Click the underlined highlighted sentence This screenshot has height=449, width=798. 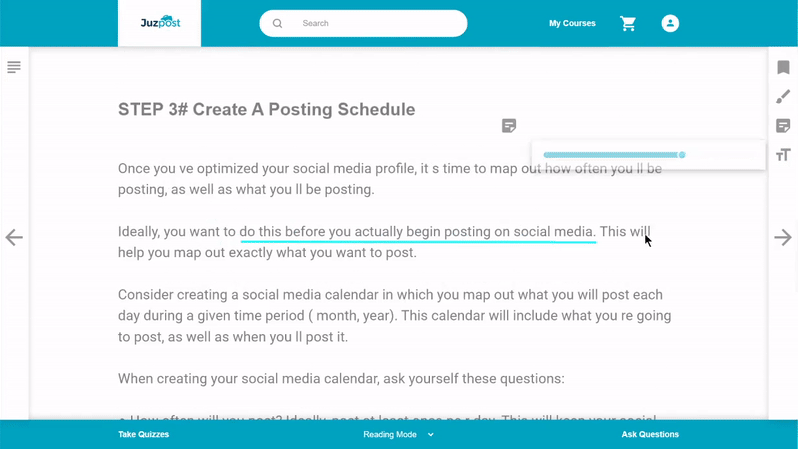point(417,232)
